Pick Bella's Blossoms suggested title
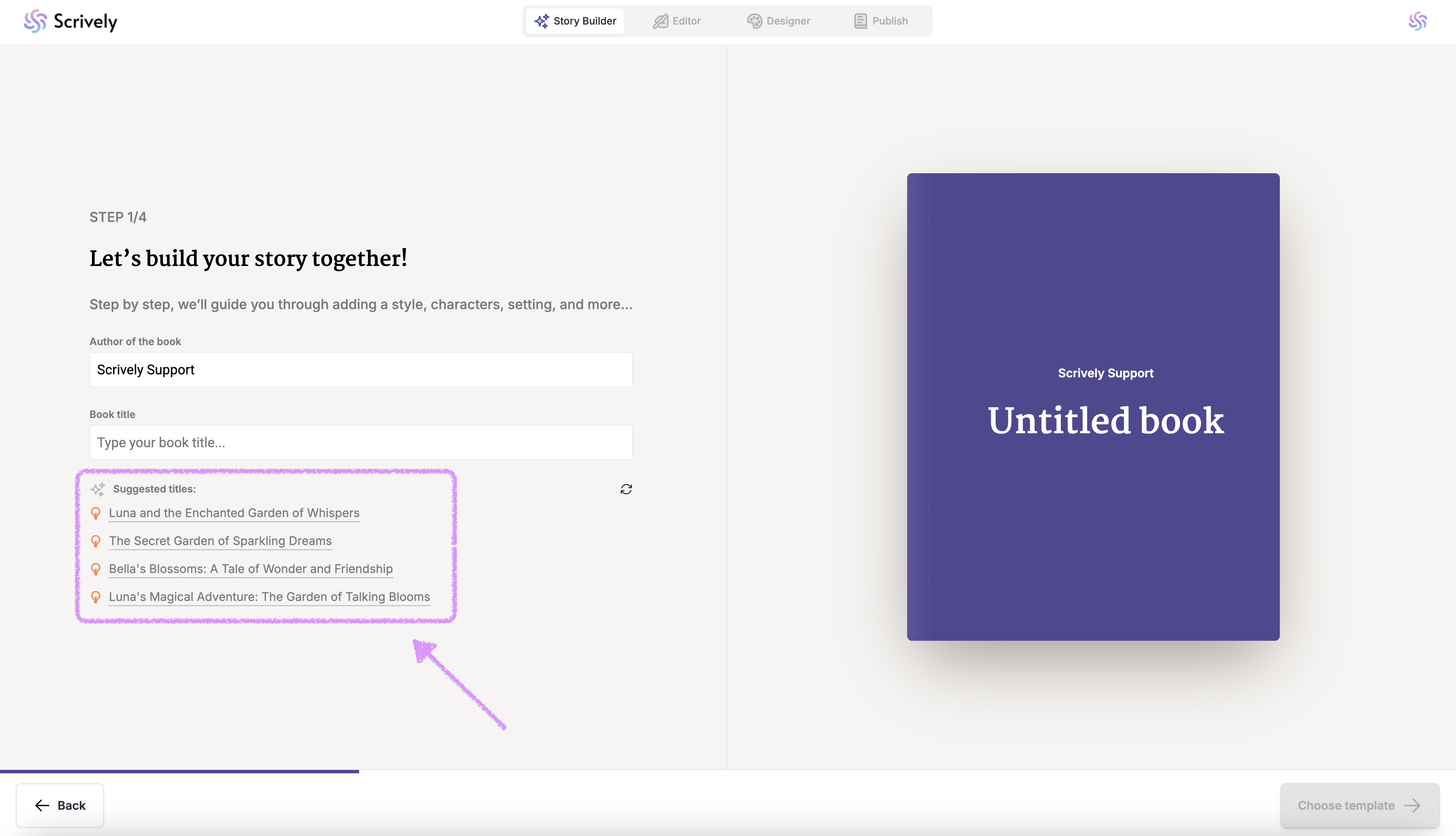 tap(251, 569)
